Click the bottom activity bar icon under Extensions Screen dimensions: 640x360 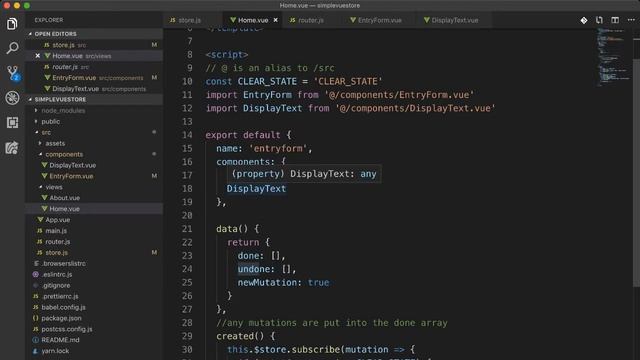(x=12, y=147)
